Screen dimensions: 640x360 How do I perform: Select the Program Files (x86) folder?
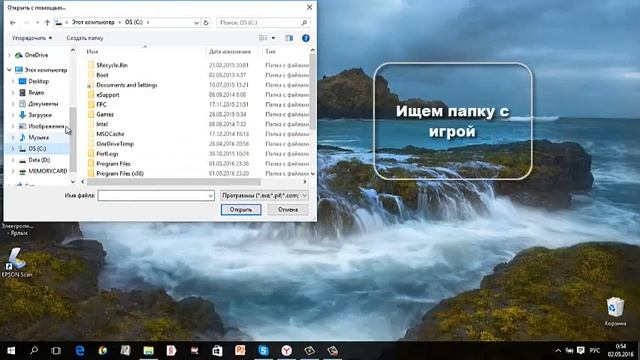tap(120, 173)
